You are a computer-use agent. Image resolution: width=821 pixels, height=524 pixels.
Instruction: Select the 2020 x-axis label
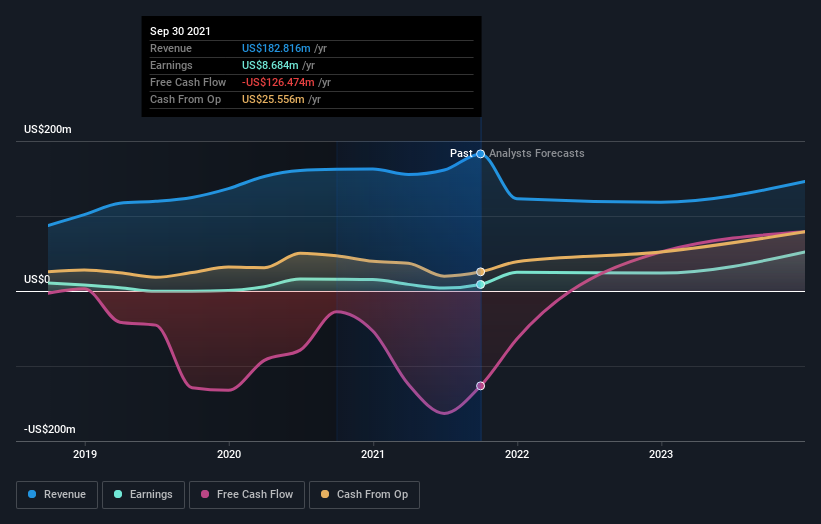(x=229, y=454)
